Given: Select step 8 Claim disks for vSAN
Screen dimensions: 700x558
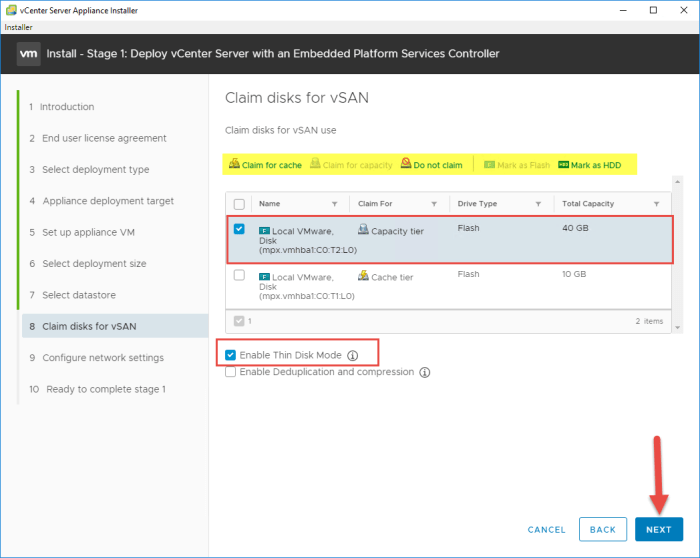Looking at the screenshot, I should tap(115, 326).
